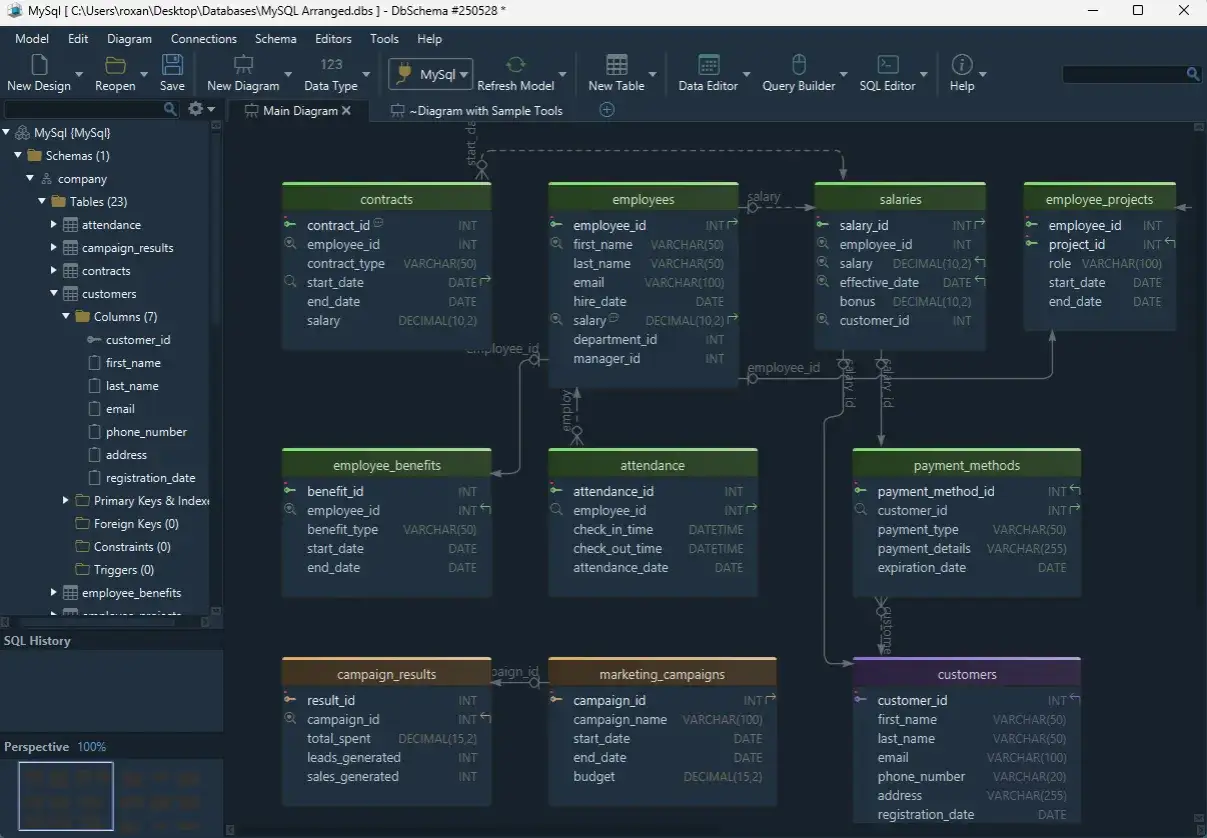Viewport: 1207px width, 838px height.
Task: Open the Data Type dropdown arrow
Action: pyautogui.click(x=365, y=74)
